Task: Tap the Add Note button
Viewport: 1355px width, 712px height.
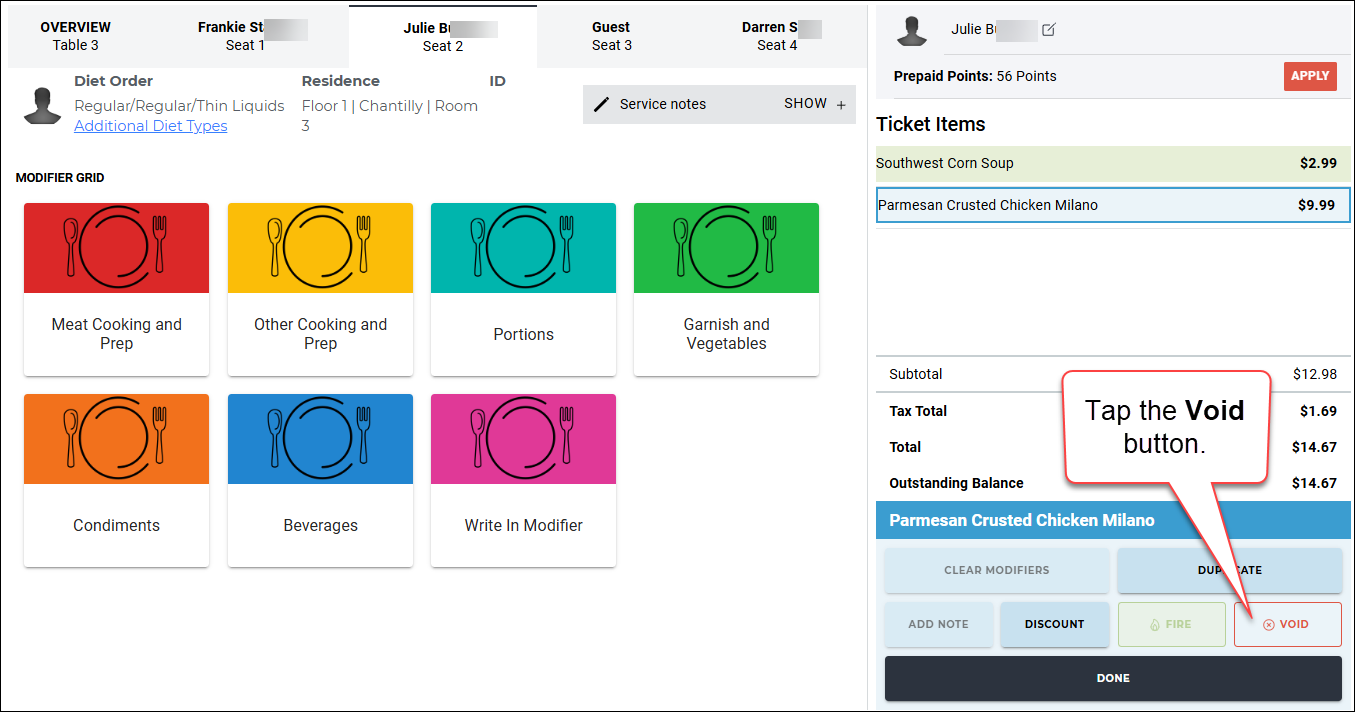Action: pos(939,624)
